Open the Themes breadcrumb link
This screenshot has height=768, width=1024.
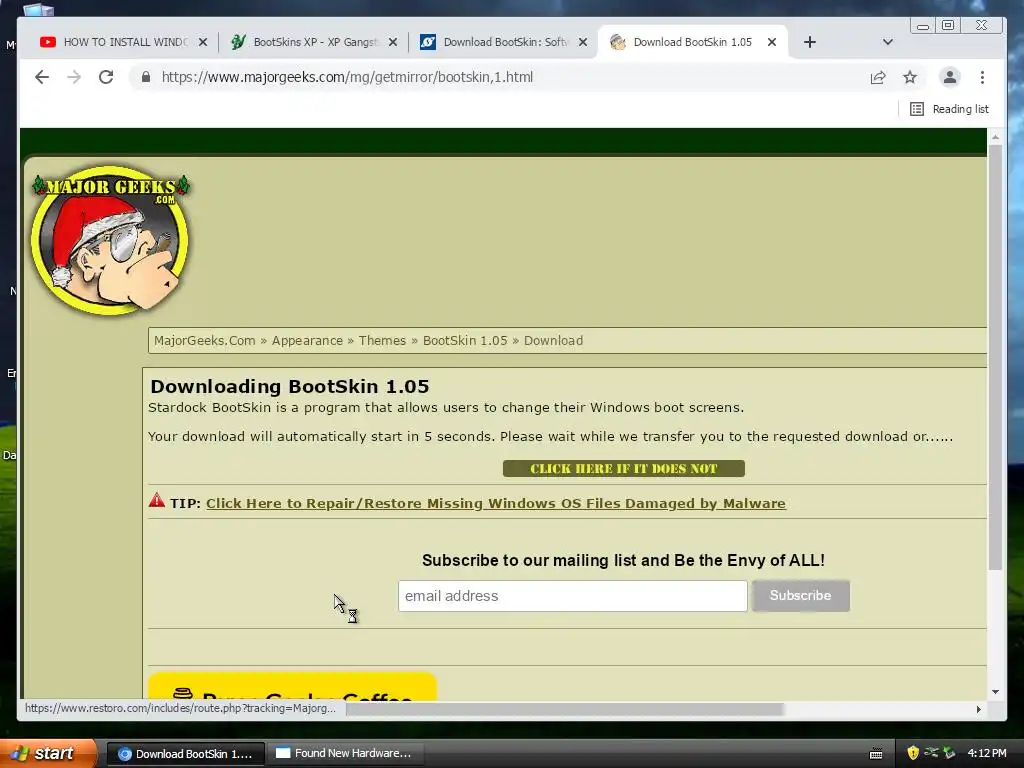382,340
